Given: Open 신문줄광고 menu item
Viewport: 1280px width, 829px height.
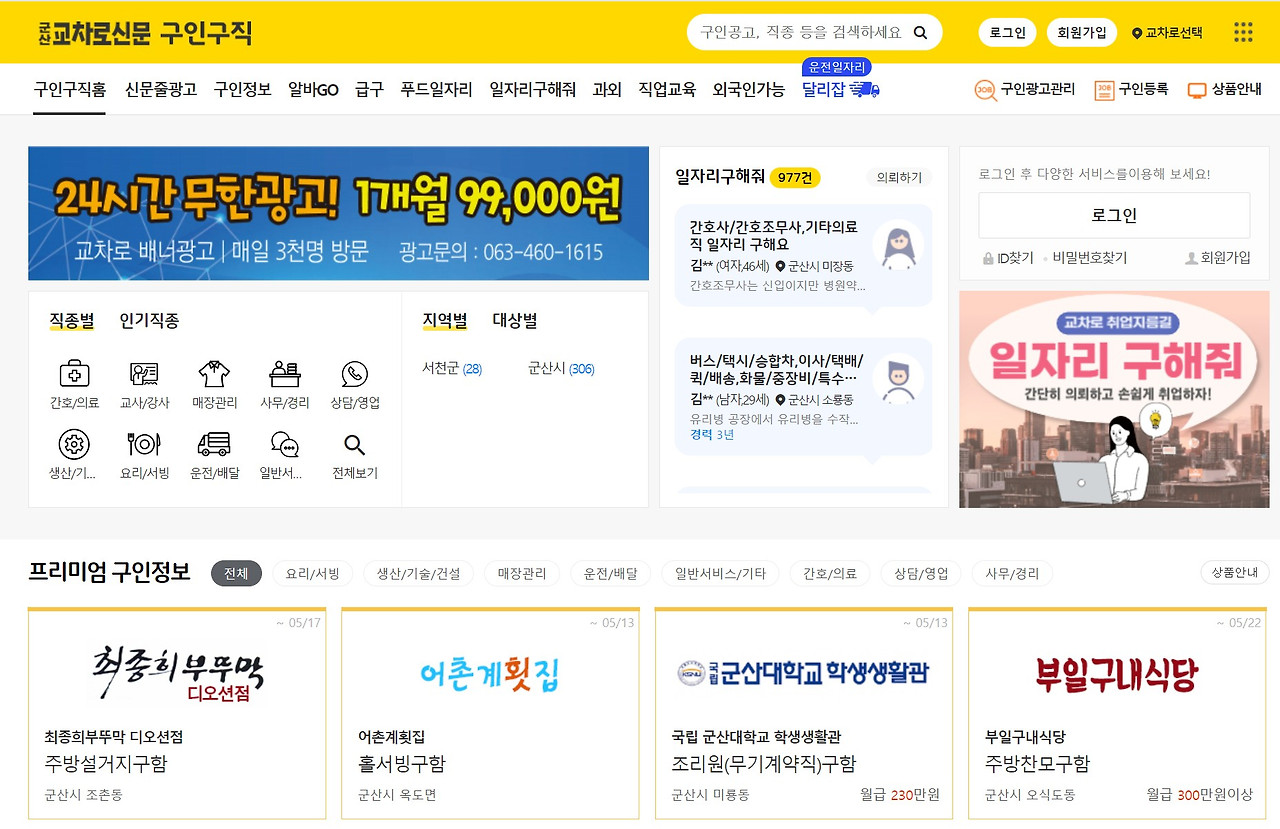Looking at the screenshot, I should [160, 89].
